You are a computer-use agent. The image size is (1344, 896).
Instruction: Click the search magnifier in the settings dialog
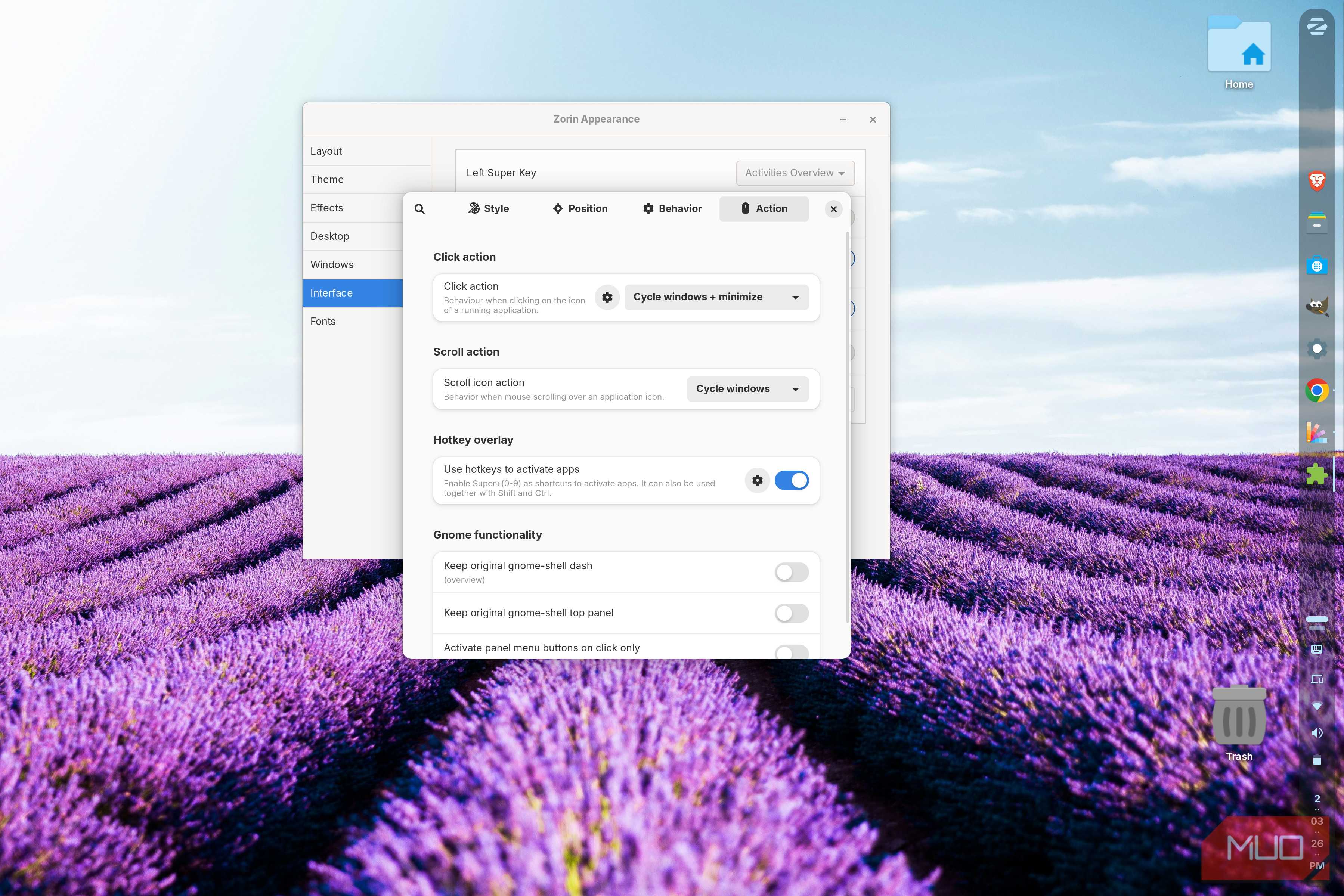[x=419, y=209]
